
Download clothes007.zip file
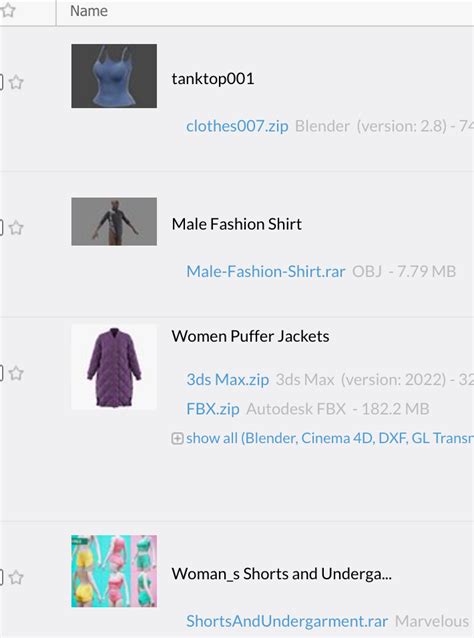(237, 126)
